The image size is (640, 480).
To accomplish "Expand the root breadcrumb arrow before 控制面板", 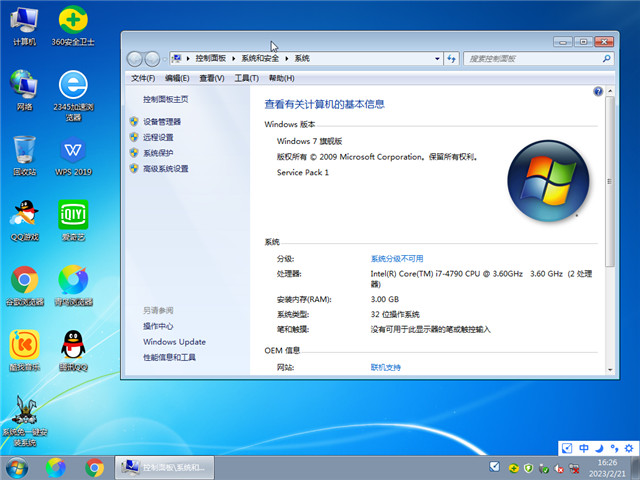I will (188, 59).
